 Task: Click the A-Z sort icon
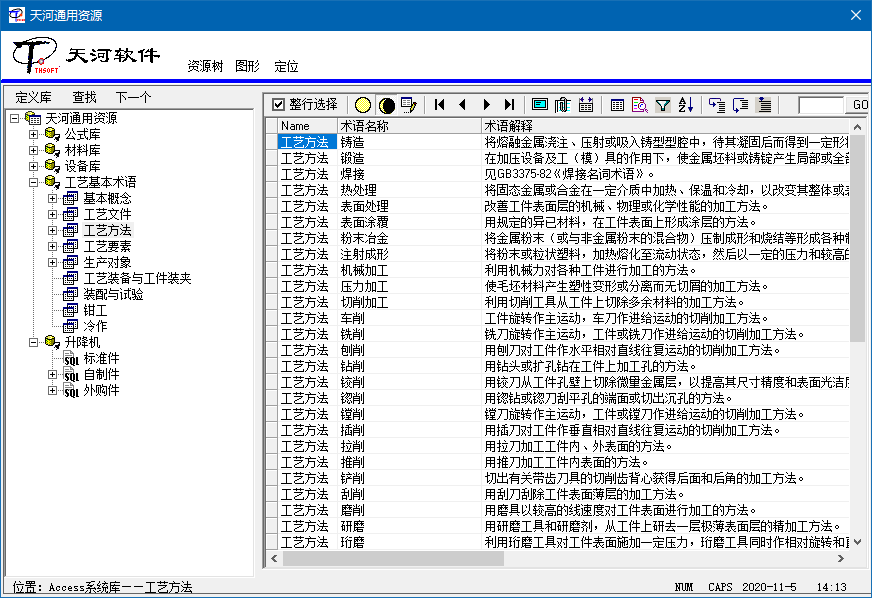coord(686,105)
